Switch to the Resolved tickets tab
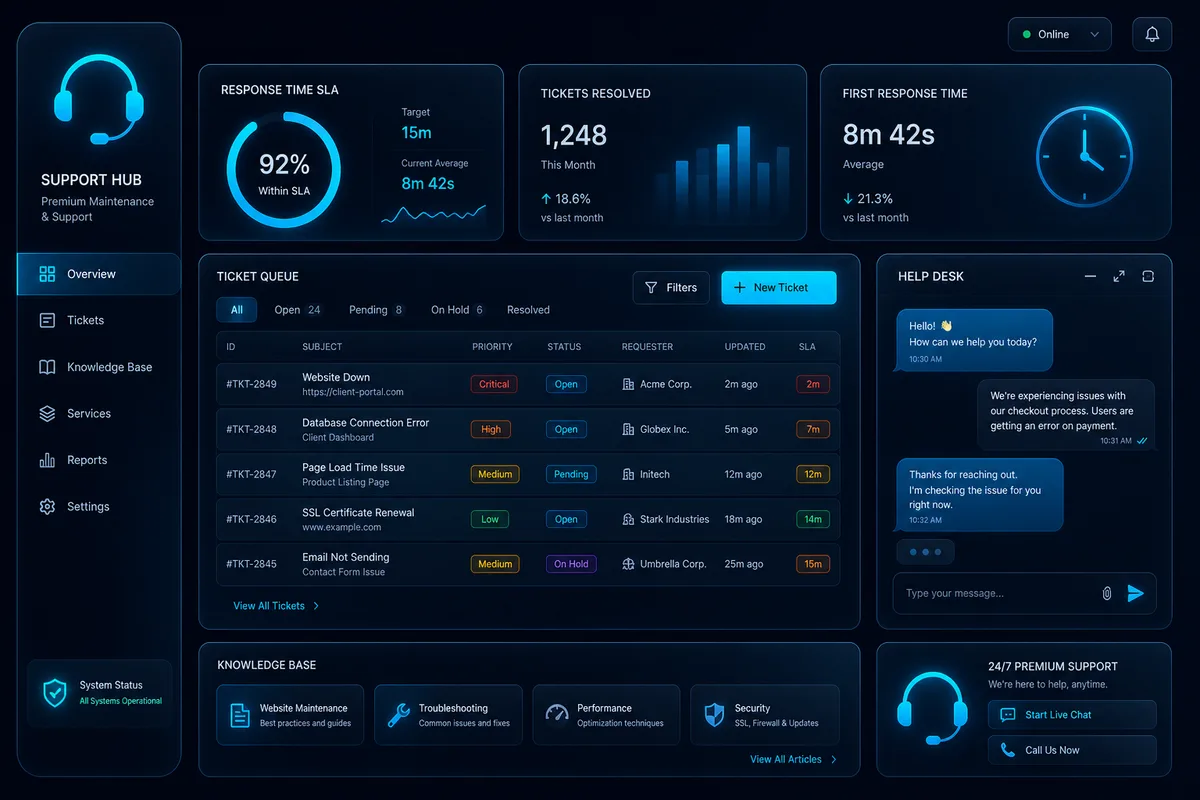Image resolution: width=1200 pixels, height=800 pixels. coord(528,310)
